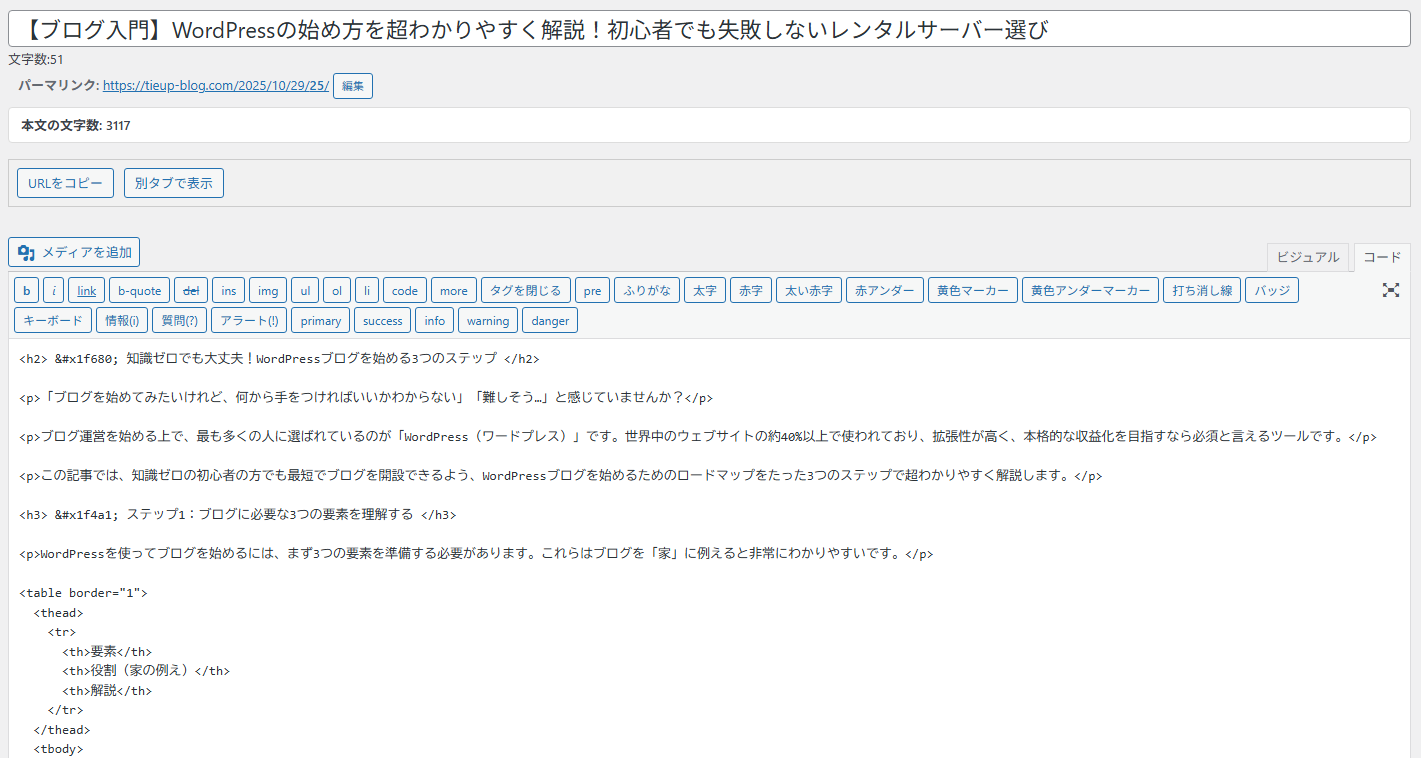Switch to the ビジュアル editor tab
Screen dimensions: 1421x758
point(1307,257)
